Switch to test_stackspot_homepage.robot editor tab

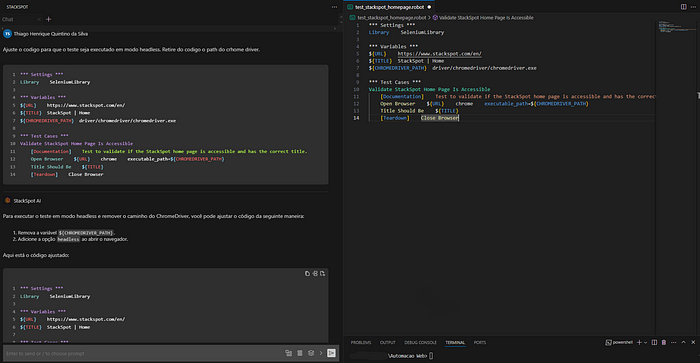tap(389, 7)
